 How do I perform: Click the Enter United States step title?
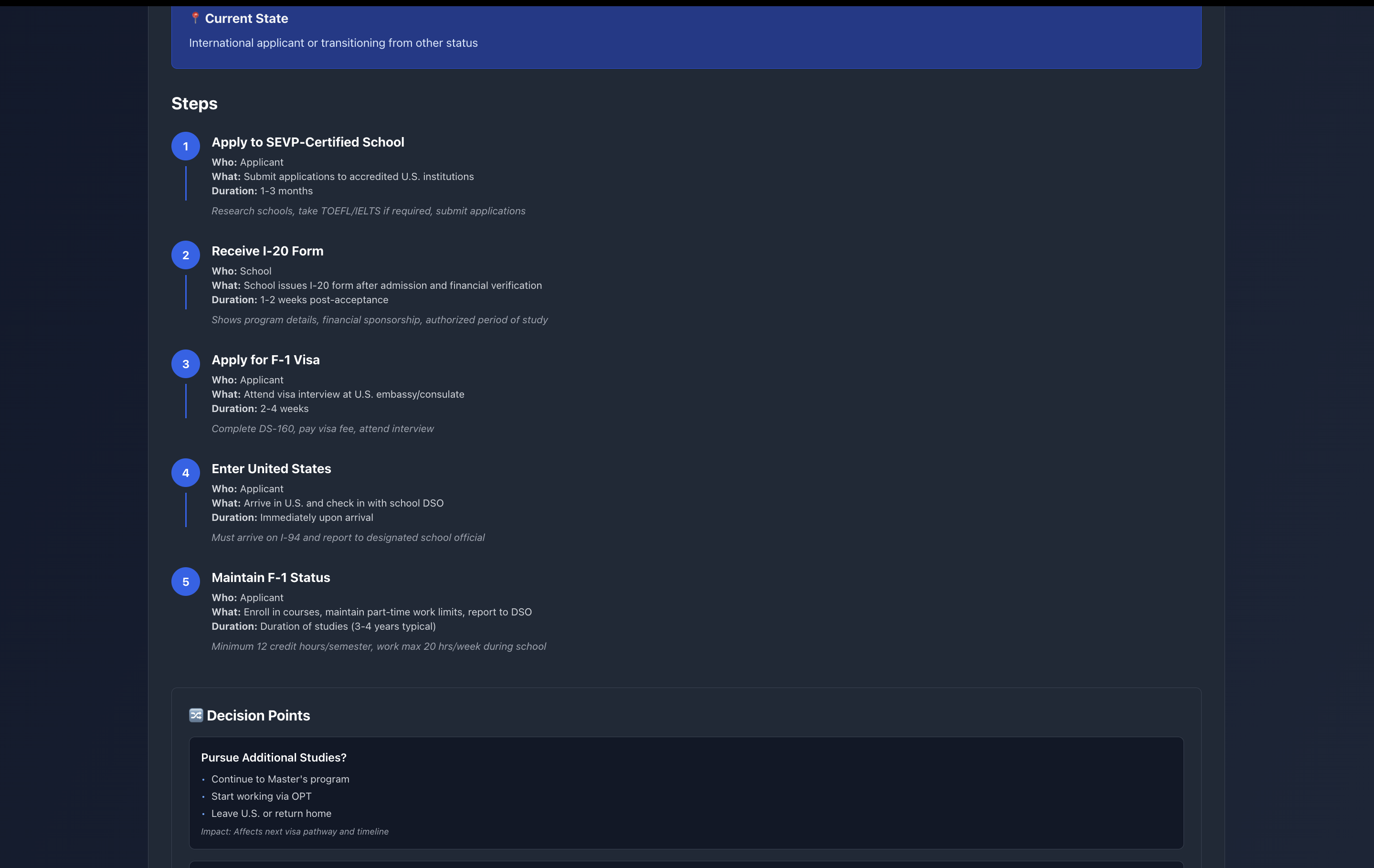tap(271, 468)
